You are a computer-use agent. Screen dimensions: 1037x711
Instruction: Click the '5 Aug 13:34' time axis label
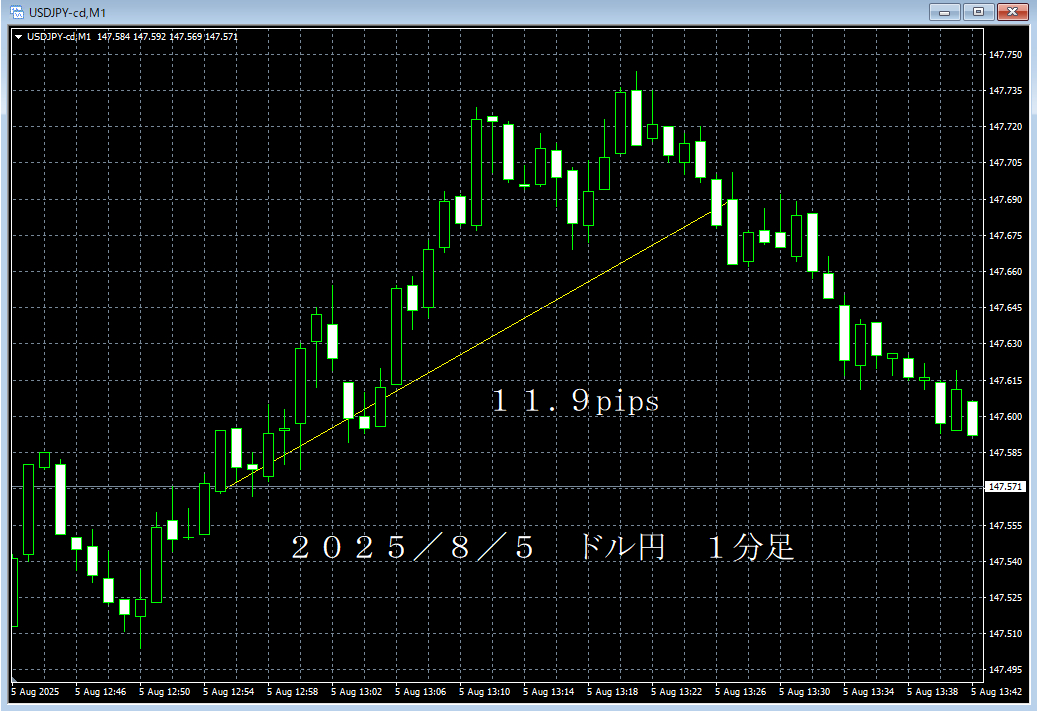click(868, 692)
